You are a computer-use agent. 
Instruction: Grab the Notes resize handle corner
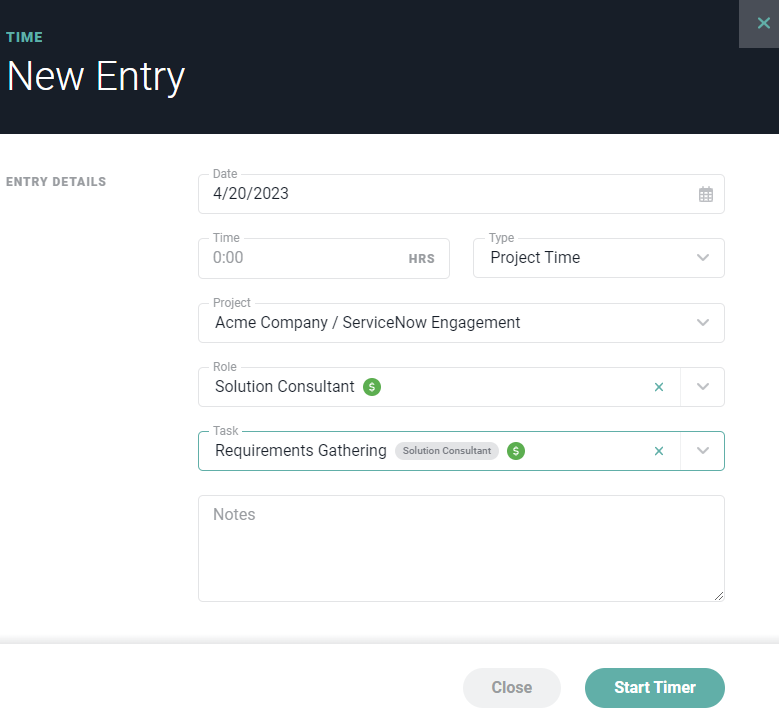[x=718, y=596]
